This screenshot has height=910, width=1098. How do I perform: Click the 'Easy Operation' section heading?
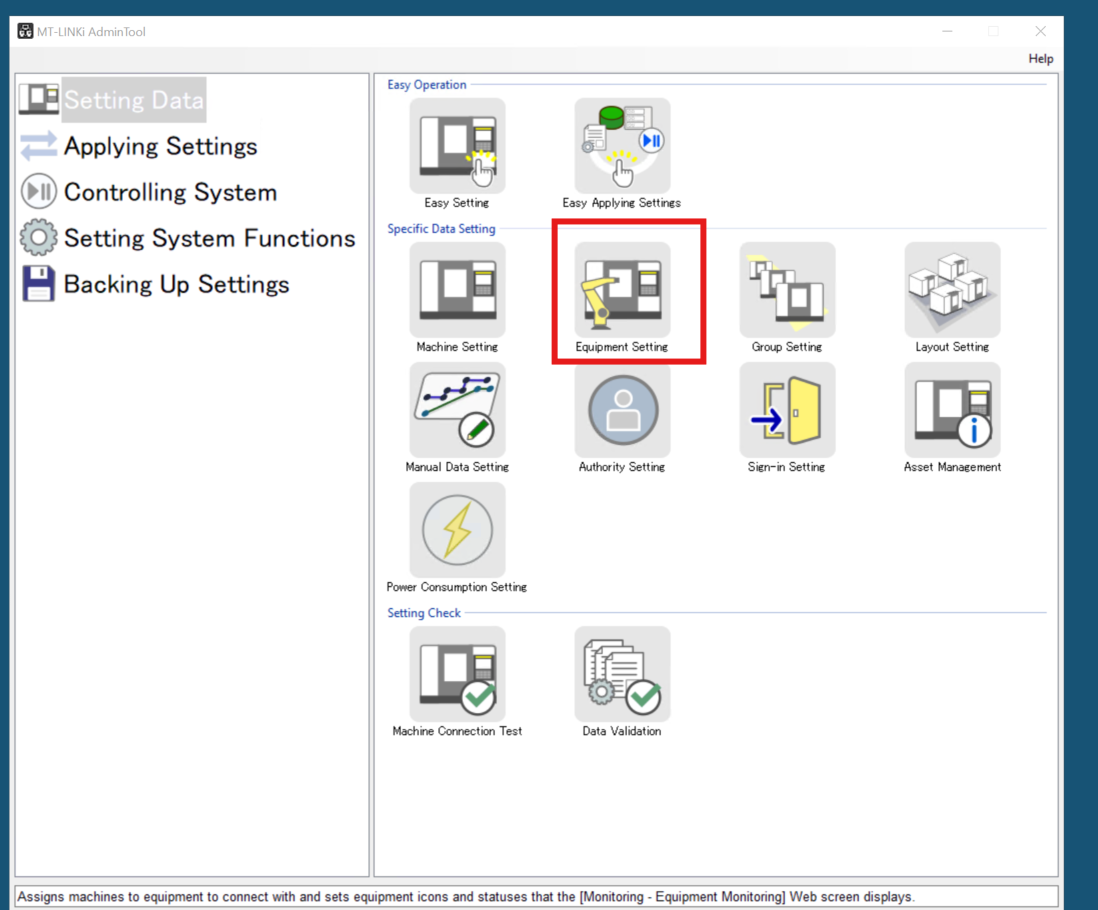tap(426, 85)
